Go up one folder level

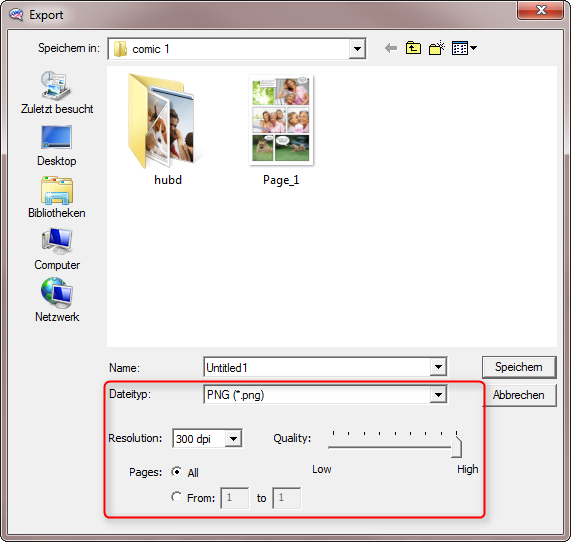click(413, 48)
